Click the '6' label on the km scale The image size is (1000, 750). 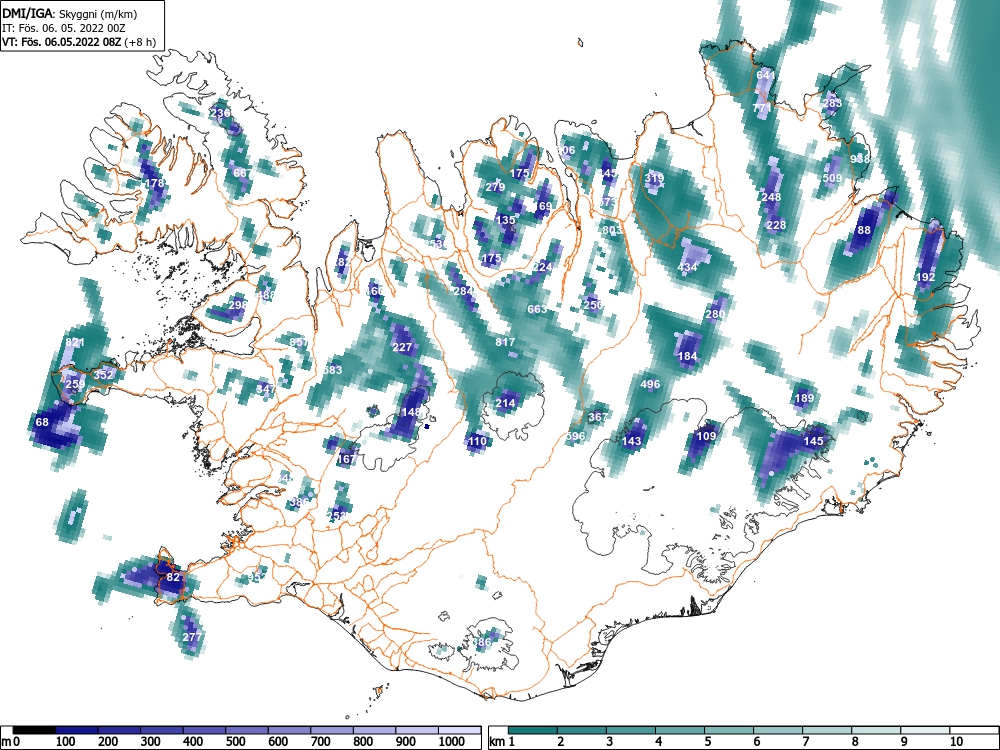click(757, 742)
